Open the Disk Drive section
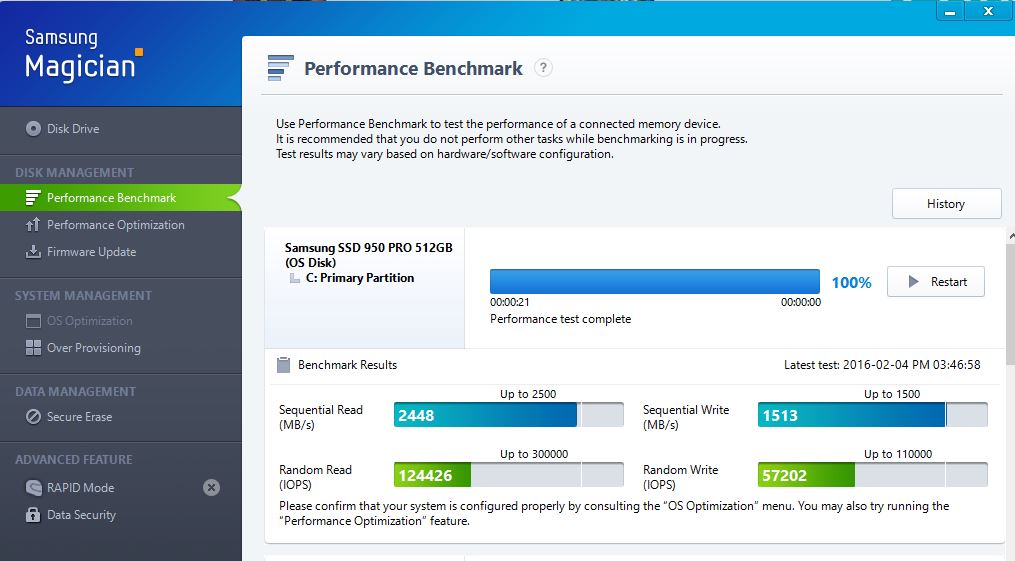 pos(73,129)
